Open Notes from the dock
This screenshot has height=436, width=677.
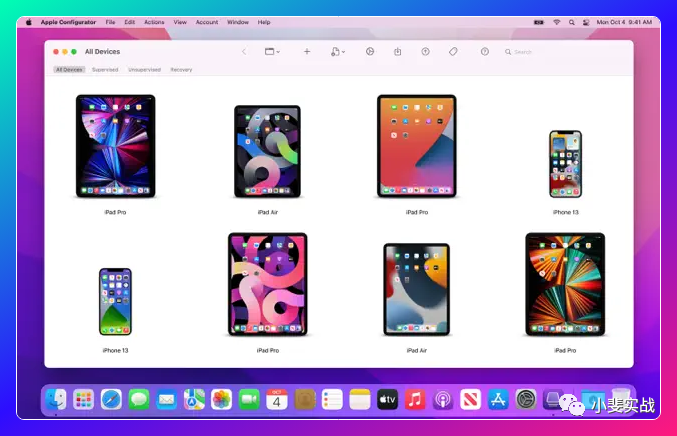coord(360,399)
